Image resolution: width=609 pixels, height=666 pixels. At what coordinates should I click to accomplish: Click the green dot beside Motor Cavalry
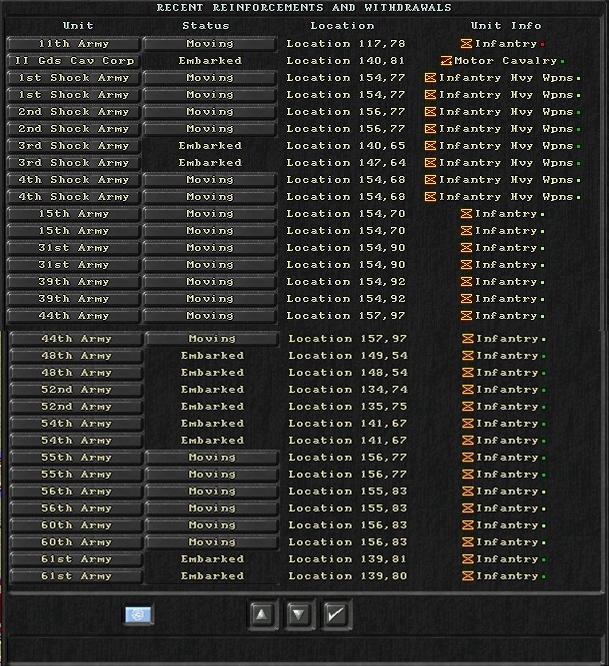pyautogui.click(x=563, y=61)
